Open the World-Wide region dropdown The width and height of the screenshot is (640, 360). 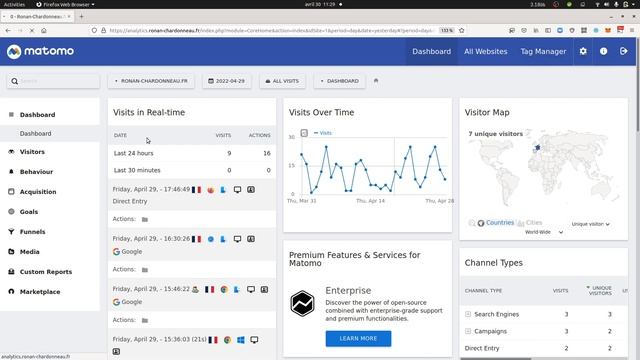point(544,232)
